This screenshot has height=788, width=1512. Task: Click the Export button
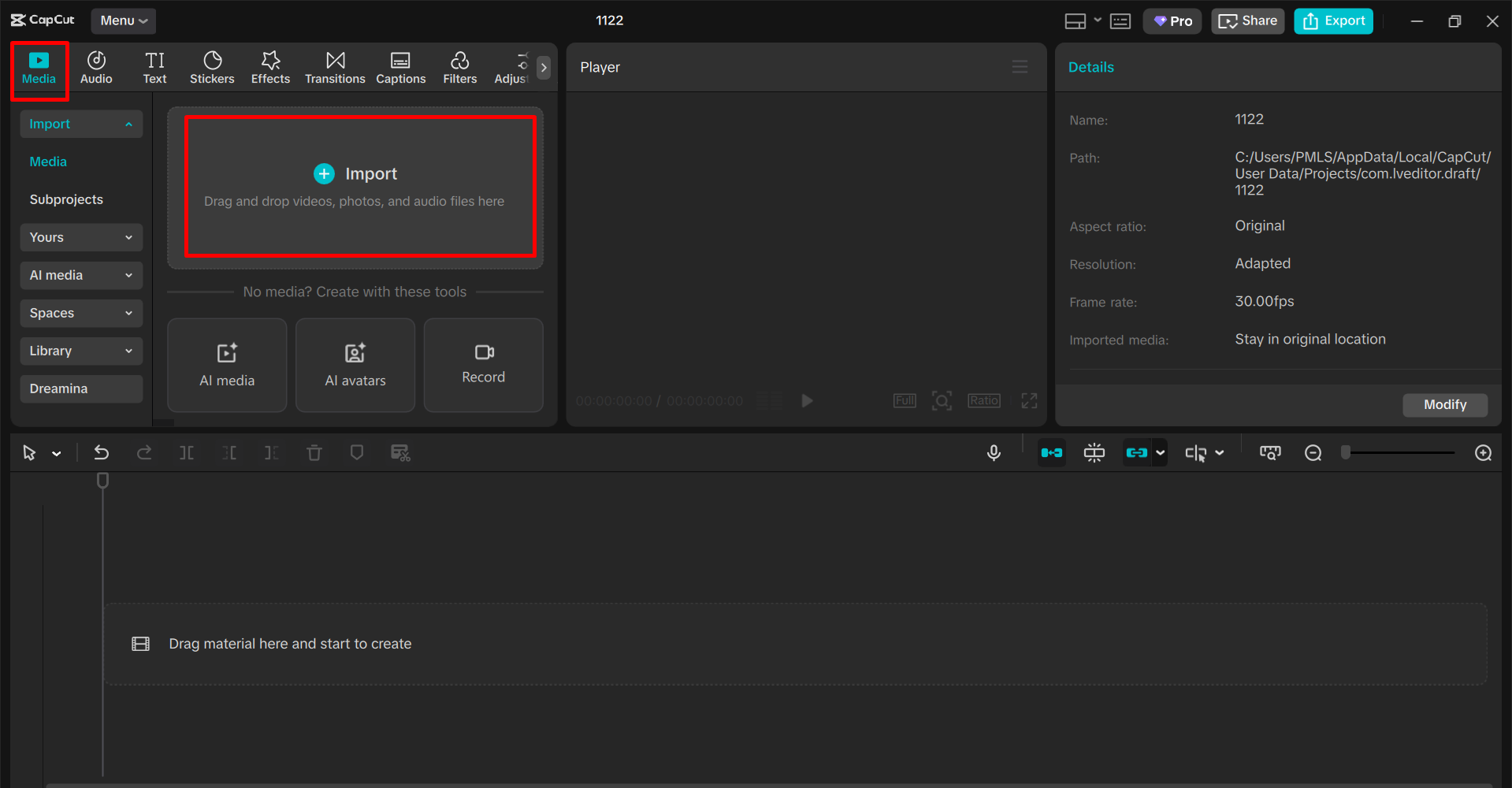(1332, 20)
